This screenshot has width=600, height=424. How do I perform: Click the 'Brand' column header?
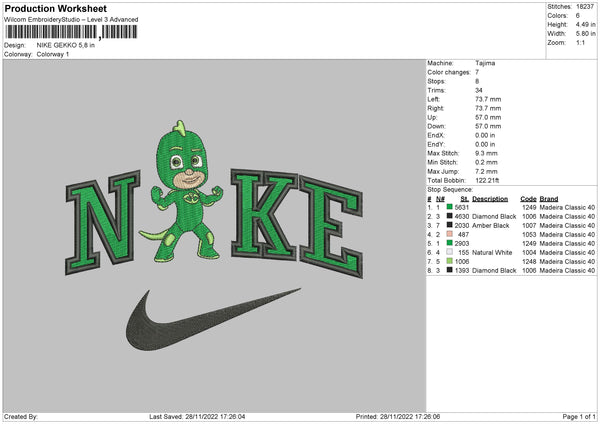tap(549, 199)
